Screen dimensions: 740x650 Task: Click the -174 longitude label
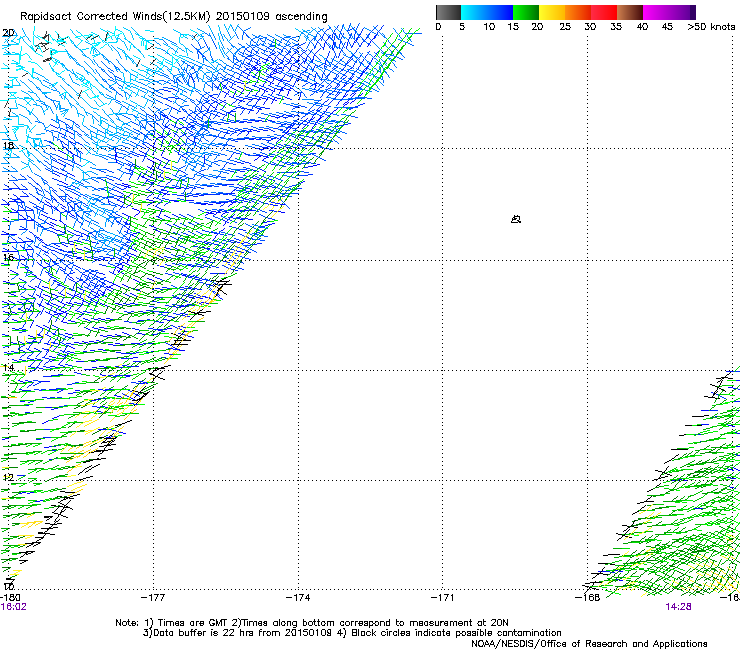coord(298,598)
